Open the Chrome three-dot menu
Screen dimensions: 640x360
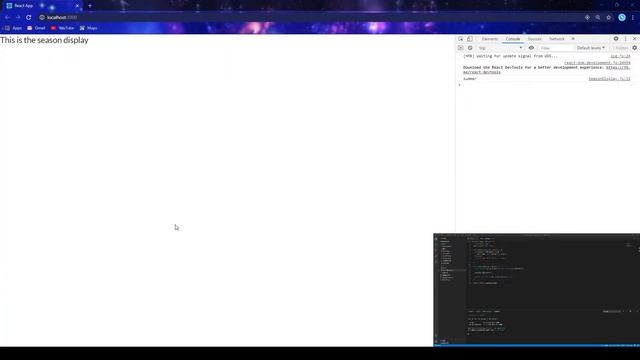coord(633,18)
